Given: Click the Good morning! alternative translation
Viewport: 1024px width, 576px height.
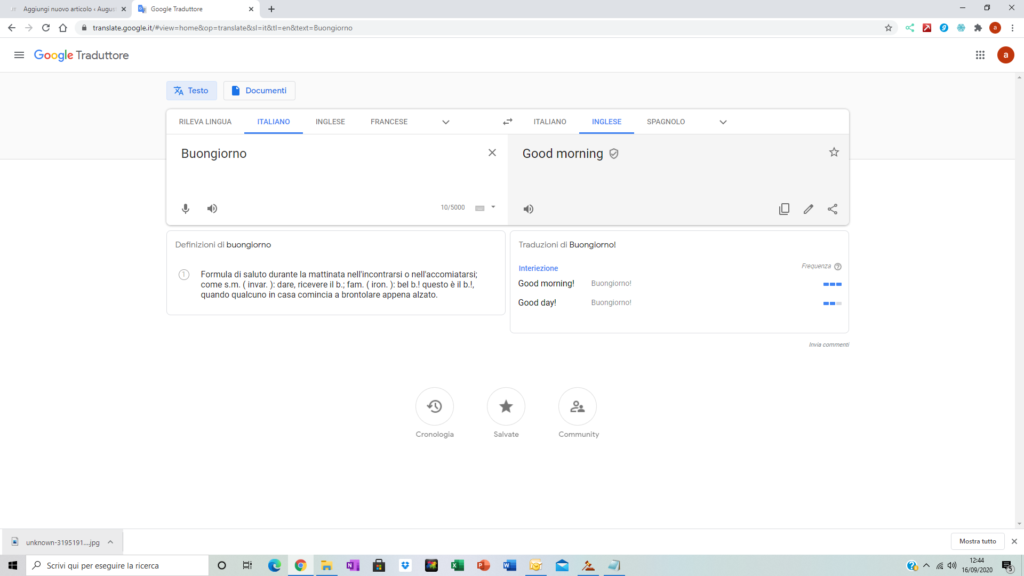Looking at the screenshot, I should click(547, 283).
